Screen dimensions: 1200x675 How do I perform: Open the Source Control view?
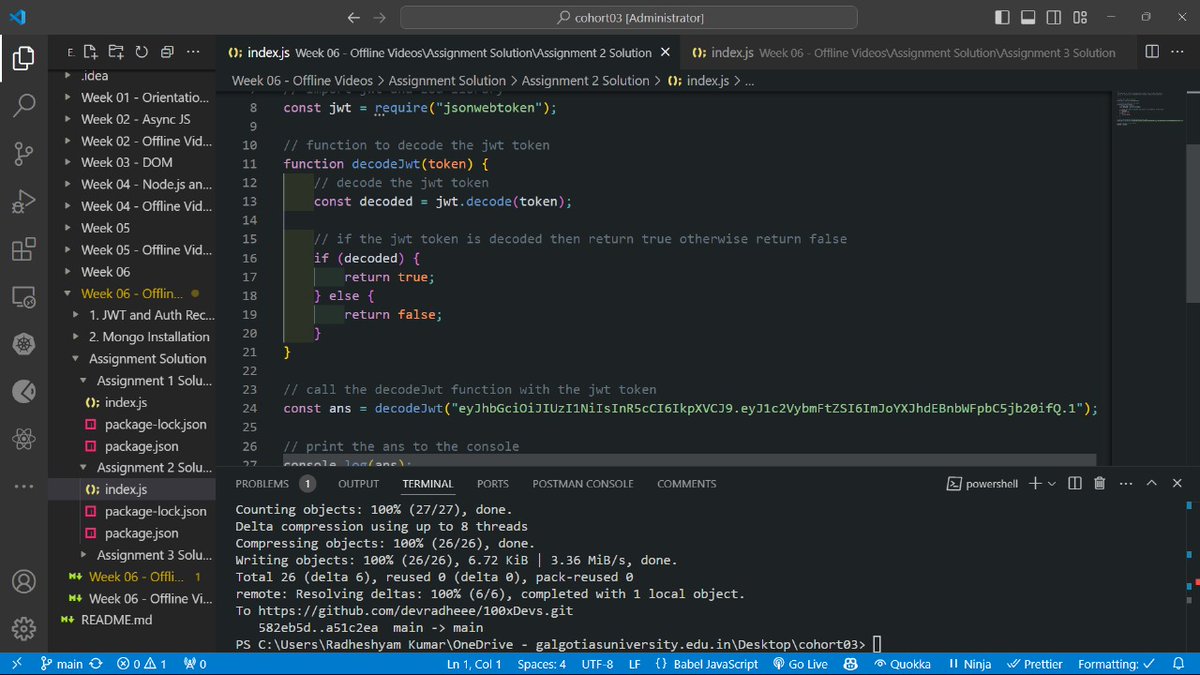click(24, 153)
